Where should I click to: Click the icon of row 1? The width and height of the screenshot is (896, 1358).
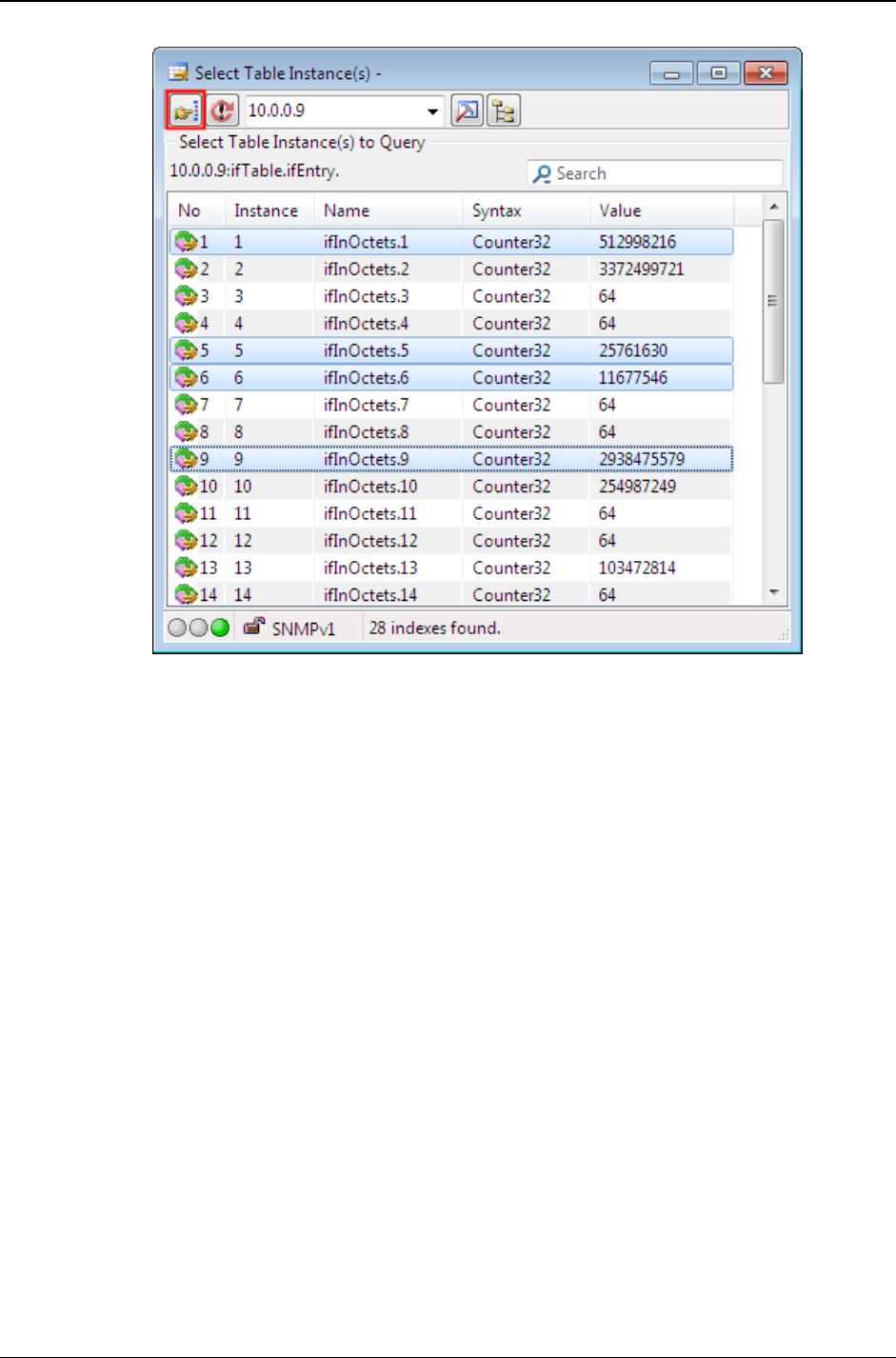point(186,242)
